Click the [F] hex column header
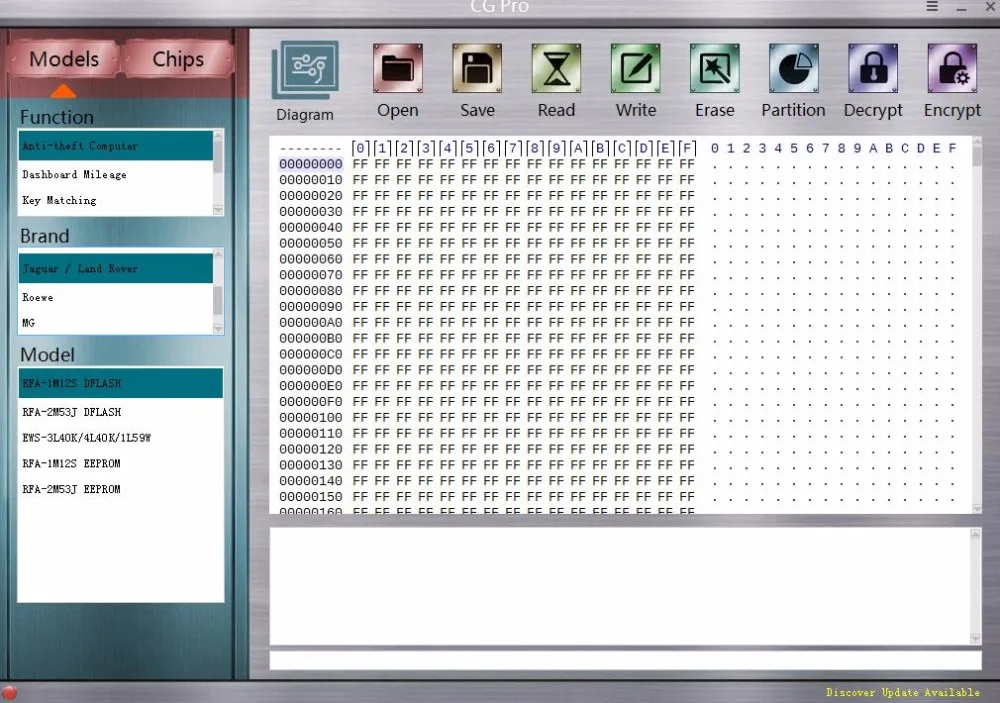1000x703 pixels. tap(687, 149)
